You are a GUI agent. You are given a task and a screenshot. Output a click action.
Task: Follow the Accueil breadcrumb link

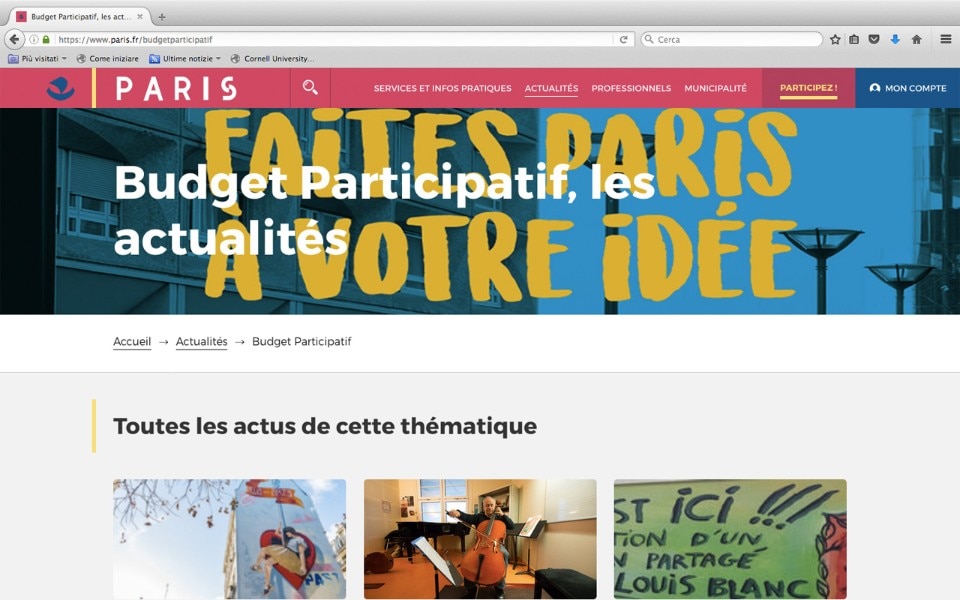tap(132, 342)
